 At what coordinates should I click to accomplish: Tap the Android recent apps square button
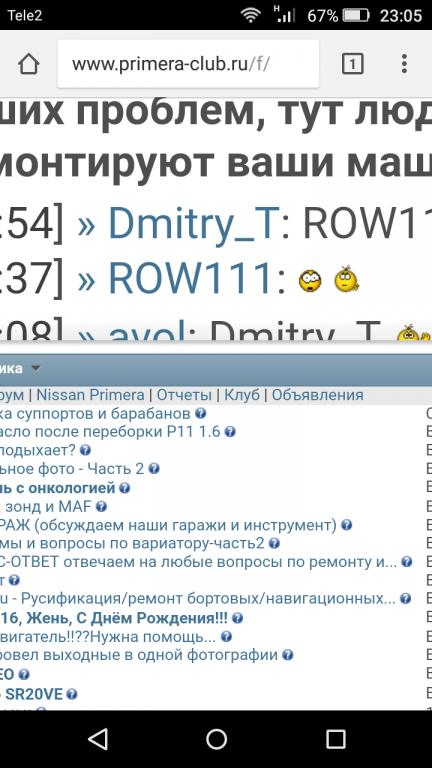pos(336,739)
